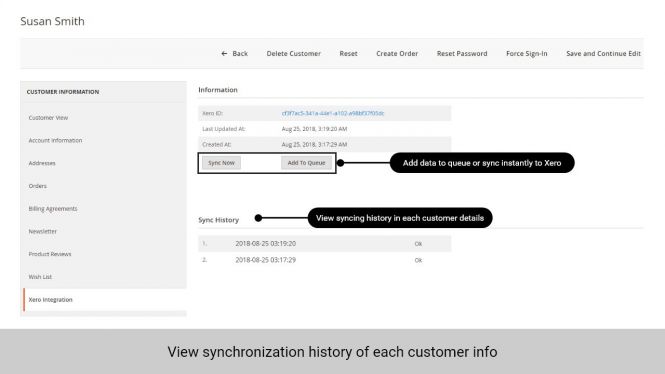The height and width of the screenshot is (374, 665).
Task: Click Reset Password
Action: click(462, 53)
